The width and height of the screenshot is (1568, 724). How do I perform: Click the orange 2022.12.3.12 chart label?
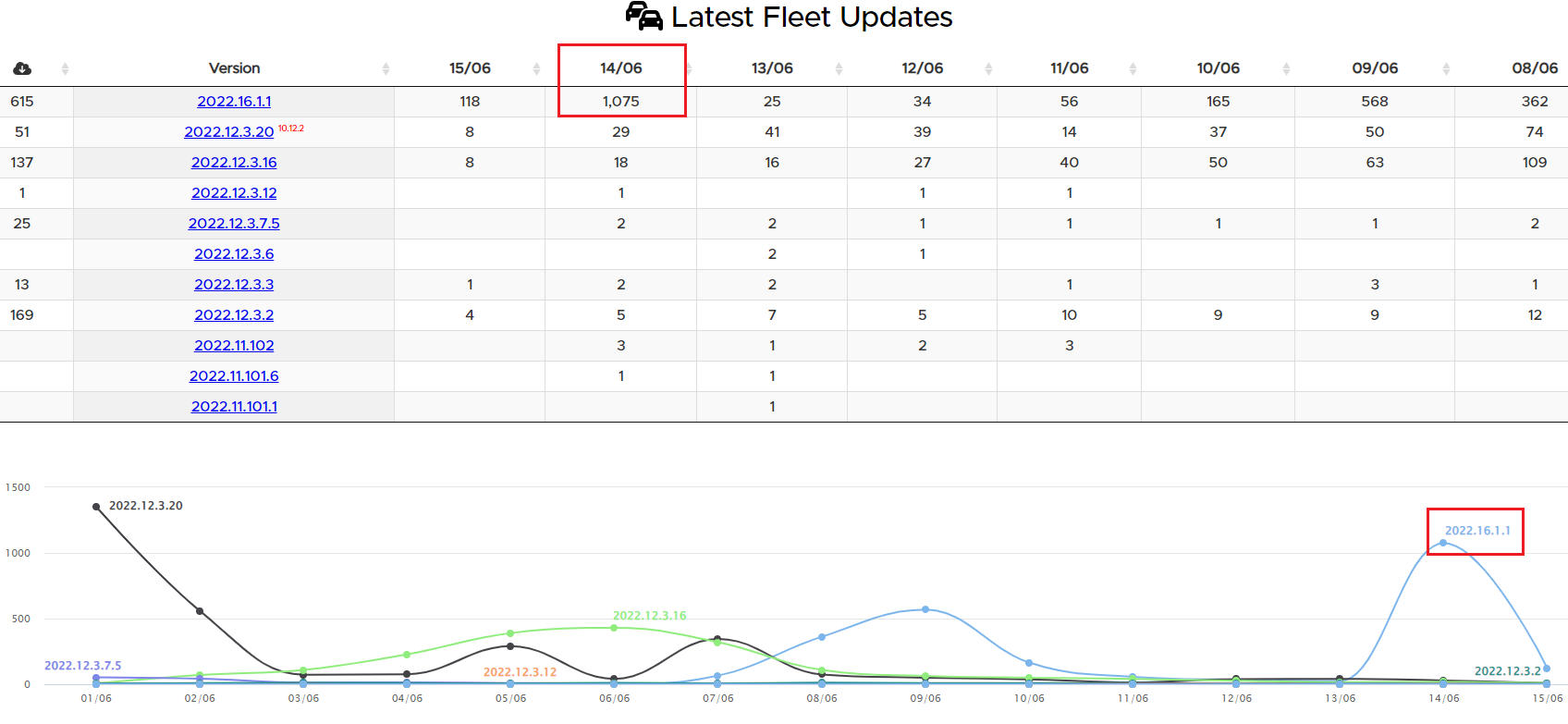pos(520,672)
